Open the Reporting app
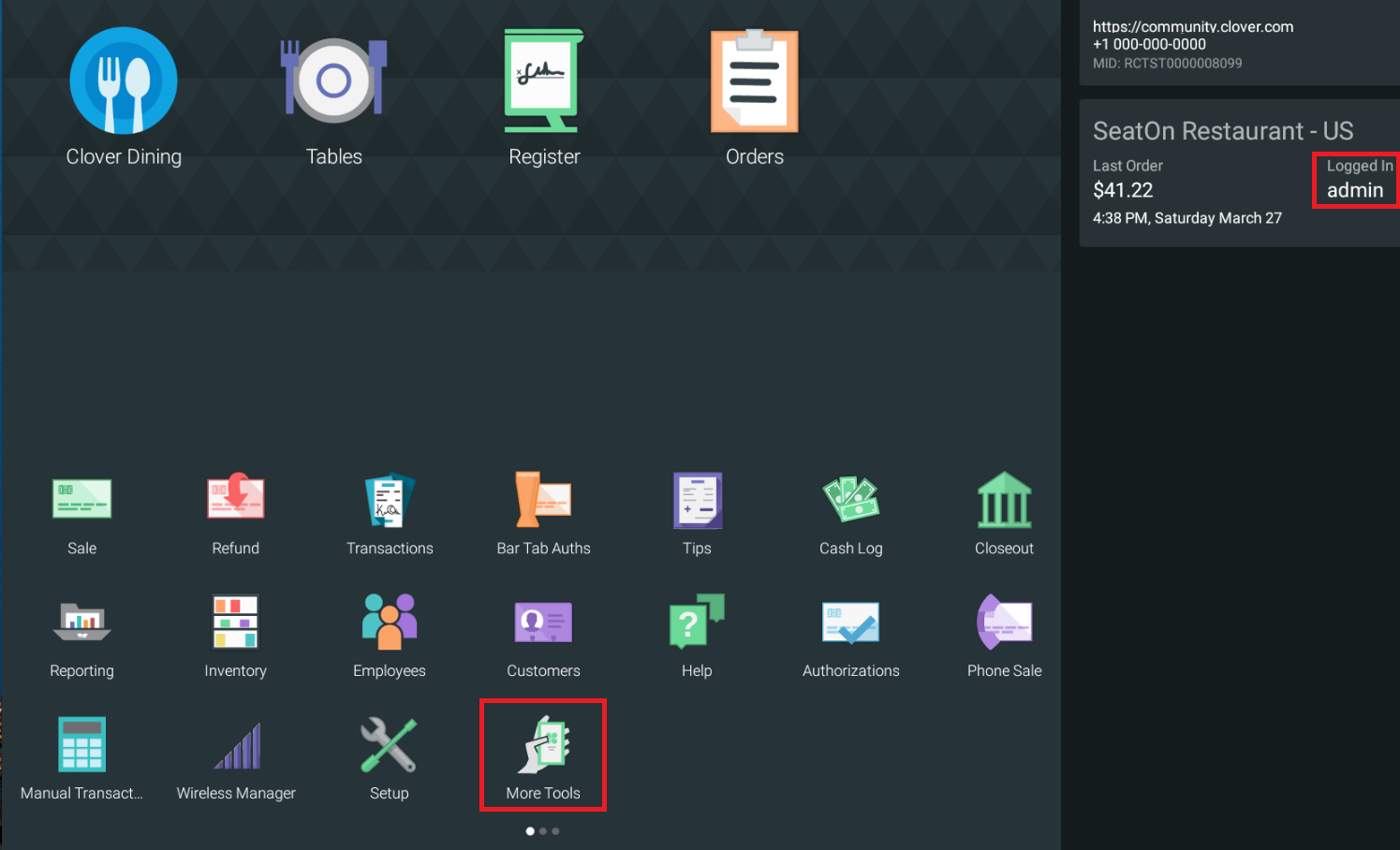The image size is (1400, 850). (x=82, y=623)
